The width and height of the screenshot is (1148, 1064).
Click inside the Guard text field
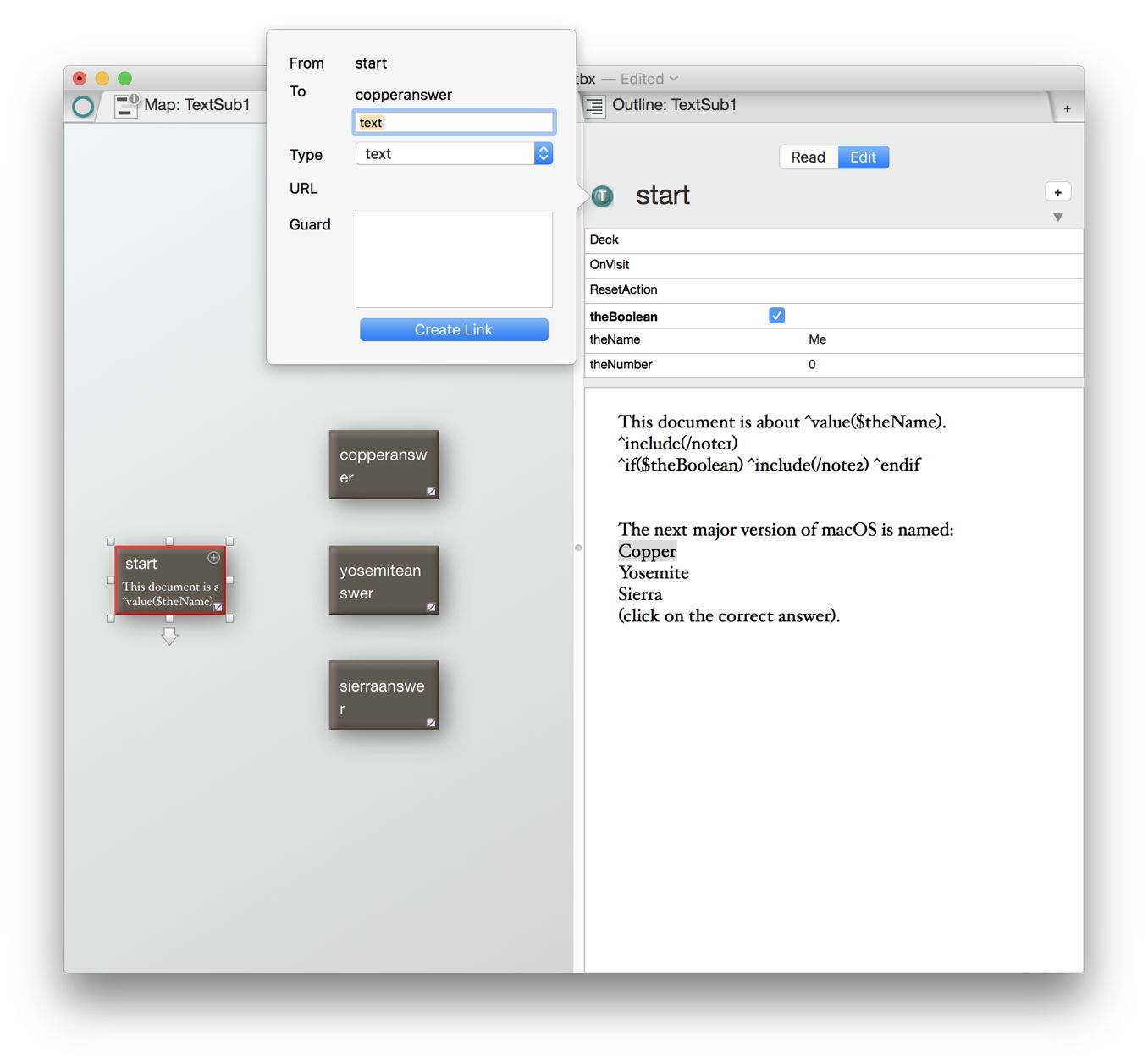[x=454, y=260]
